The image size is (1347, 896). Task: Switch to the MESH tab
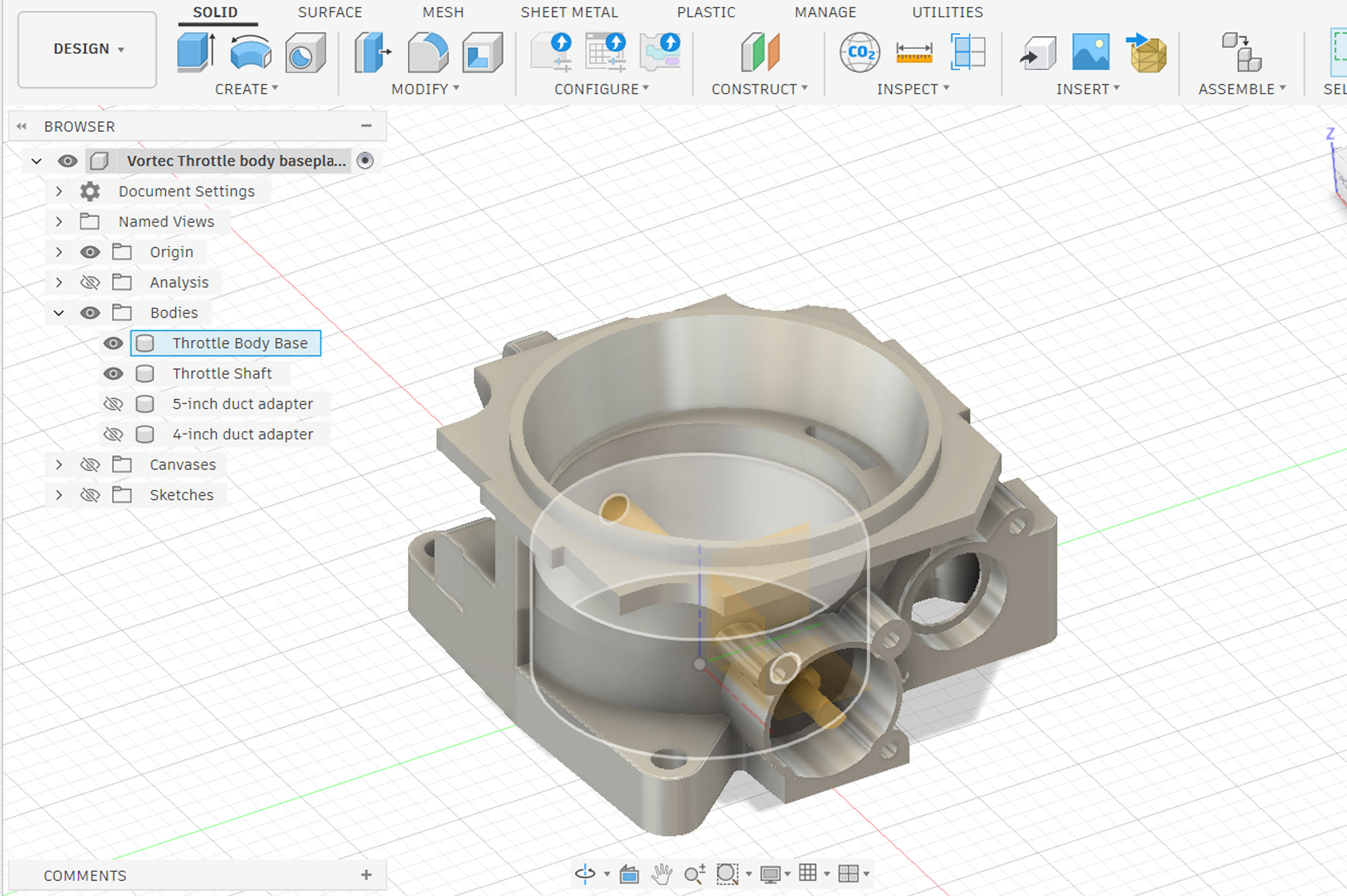point(443,12)
